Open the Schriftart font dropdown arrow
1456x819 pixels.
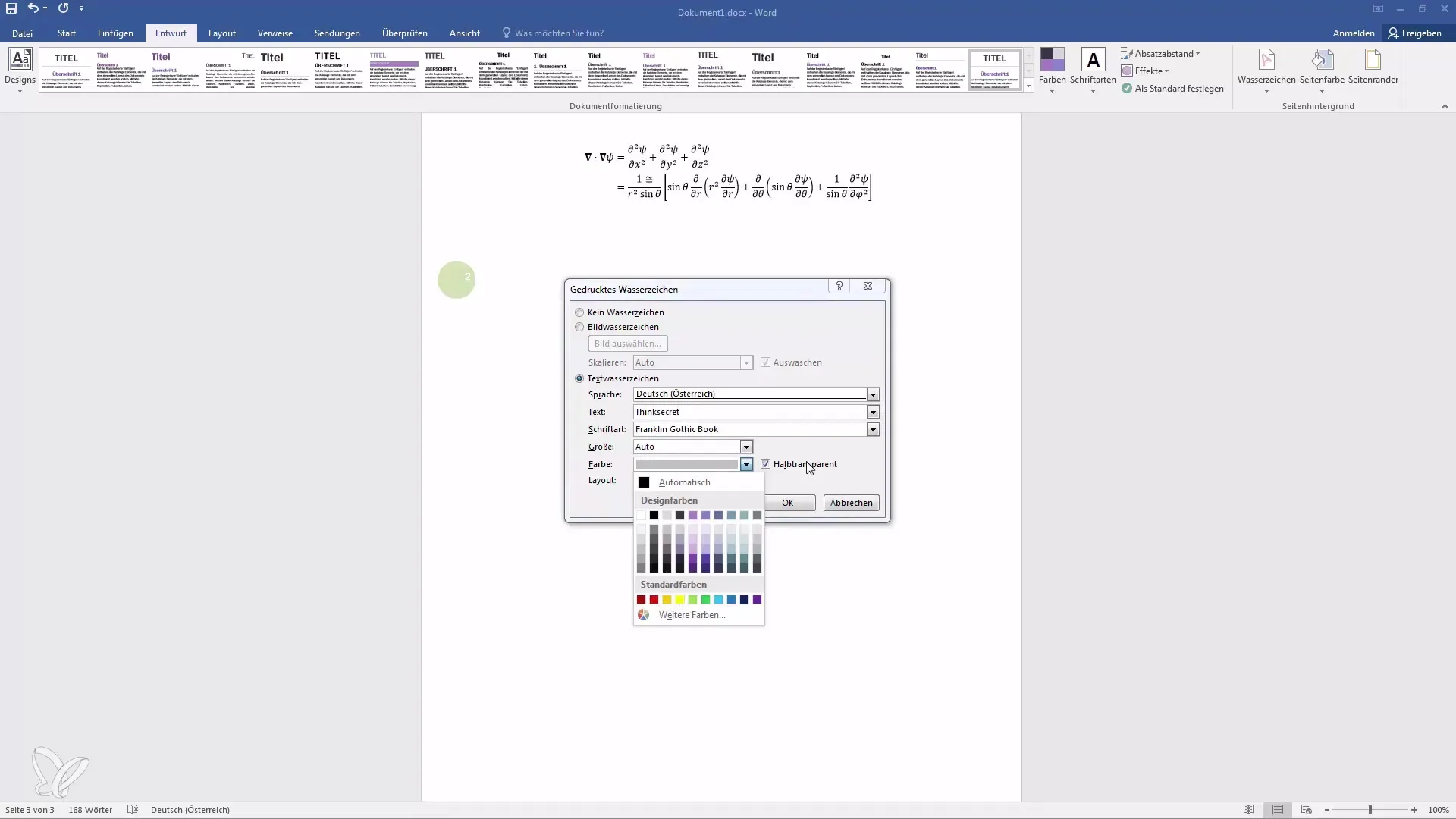click(x=873, y=429)
